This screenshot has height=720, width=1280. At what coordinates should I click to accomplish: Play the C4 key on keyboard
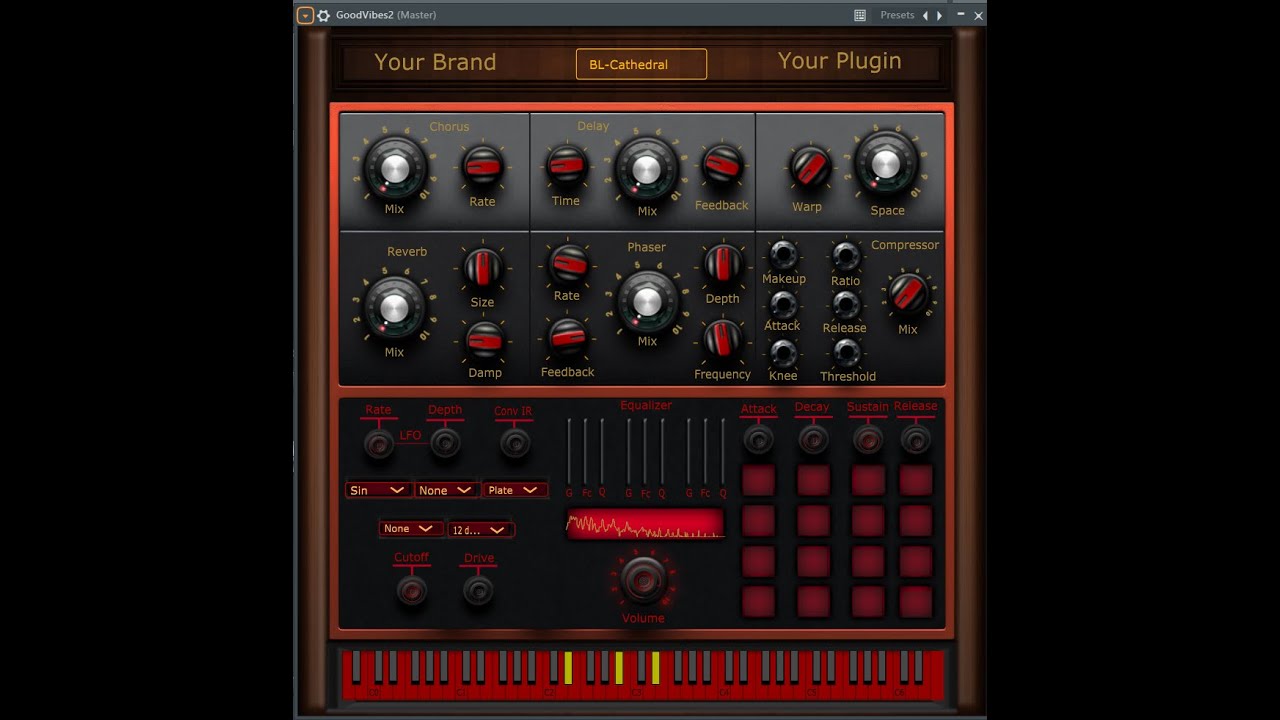pos(724,690)
